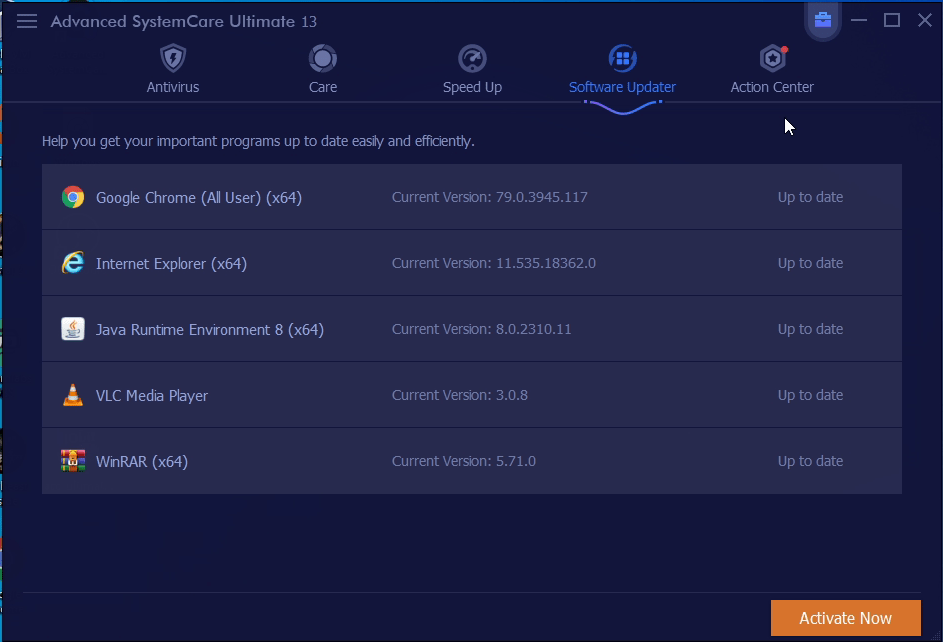This screenshot has width=943, height=642.
Task: Click Up to date status for Internet Explorer
Action: [810, 263]
